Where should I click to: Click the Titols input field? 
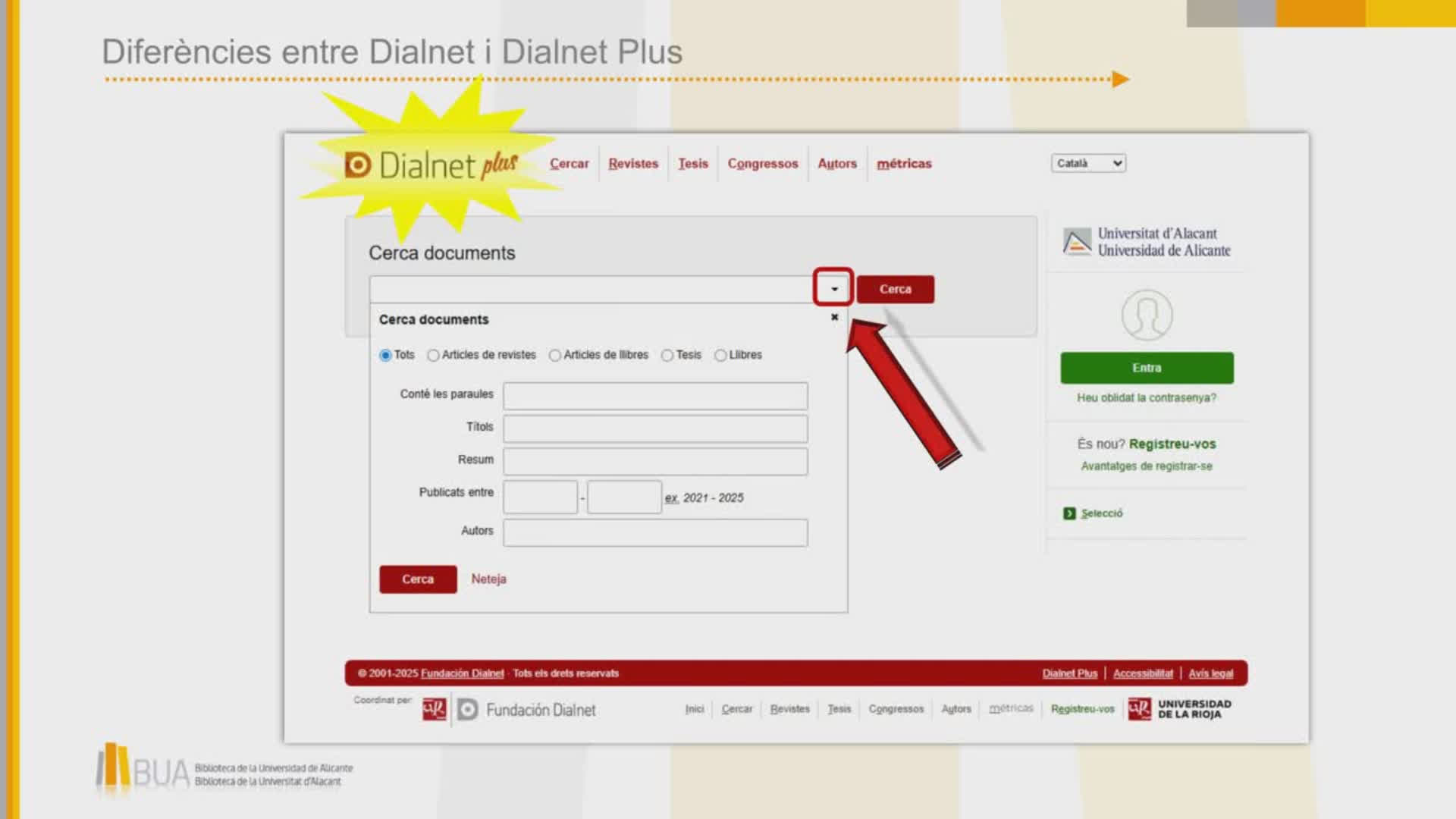[655, 428]
